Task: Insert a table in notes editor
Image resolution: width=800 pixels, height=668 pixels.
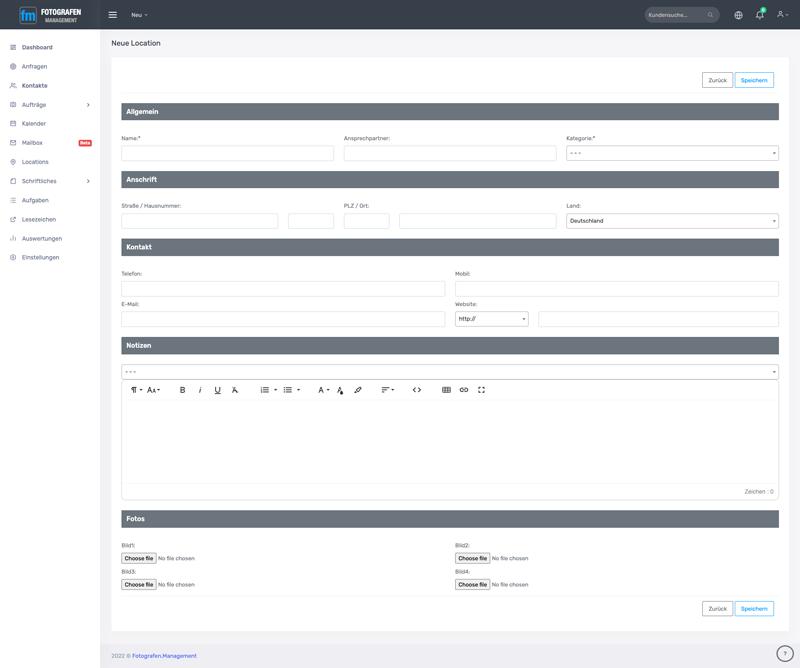Action: (446, 390)
